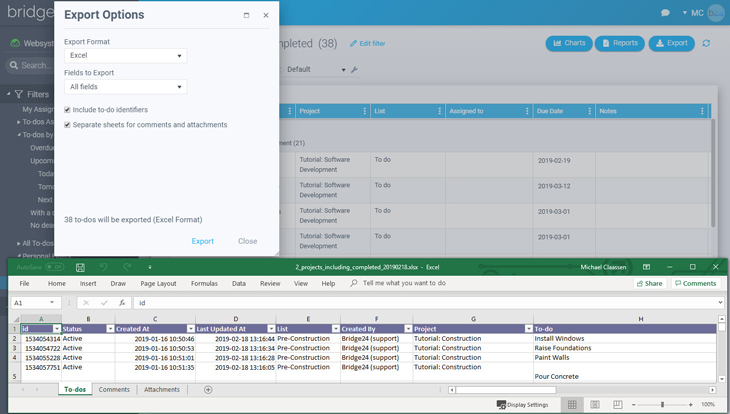Click Export in the Export Options dialog
The width and height of the screenshot is (730, 414).
(x=203, y=241)
